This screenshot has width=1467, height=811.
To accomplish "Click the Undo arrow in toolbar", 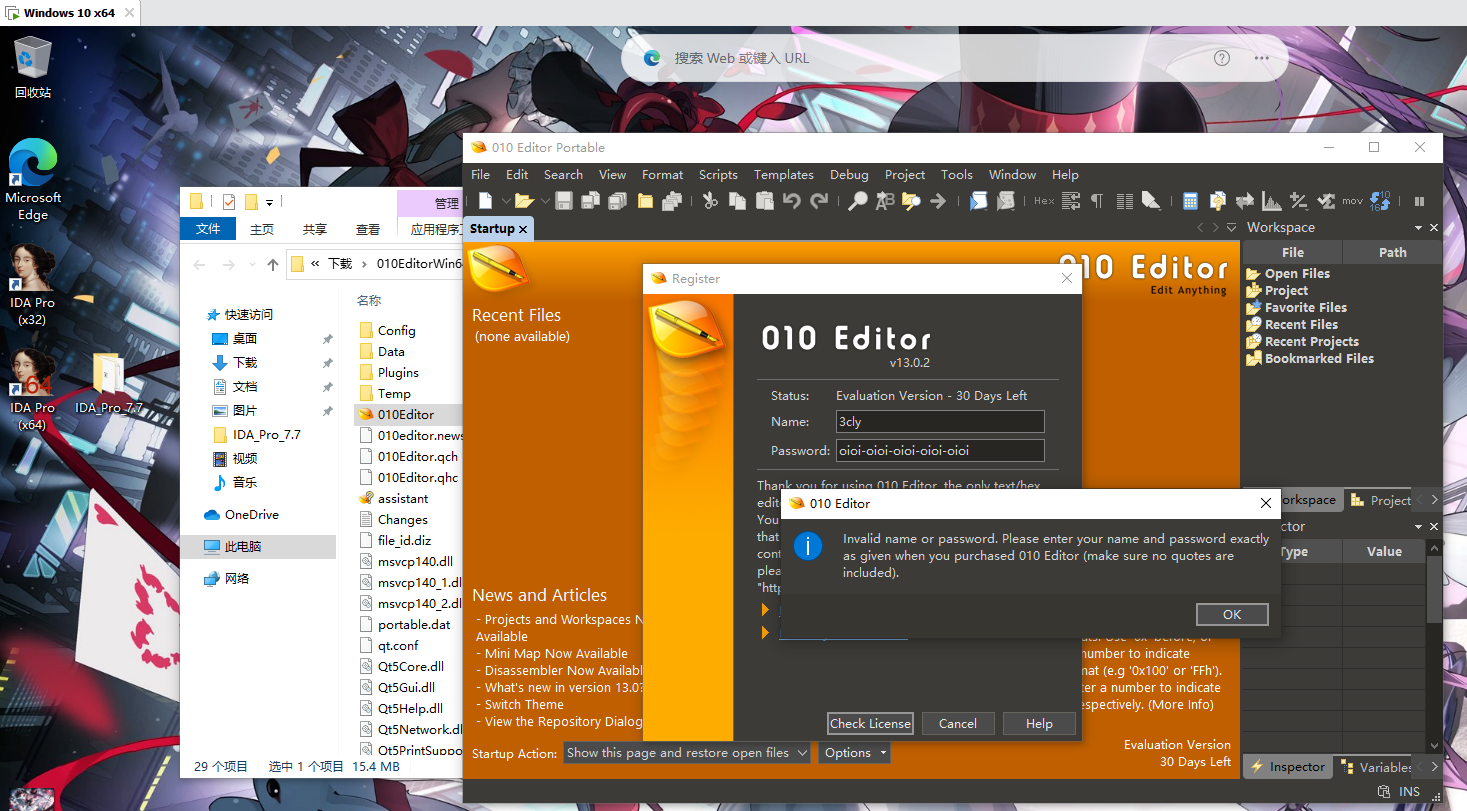I will (x=792, y=201).
